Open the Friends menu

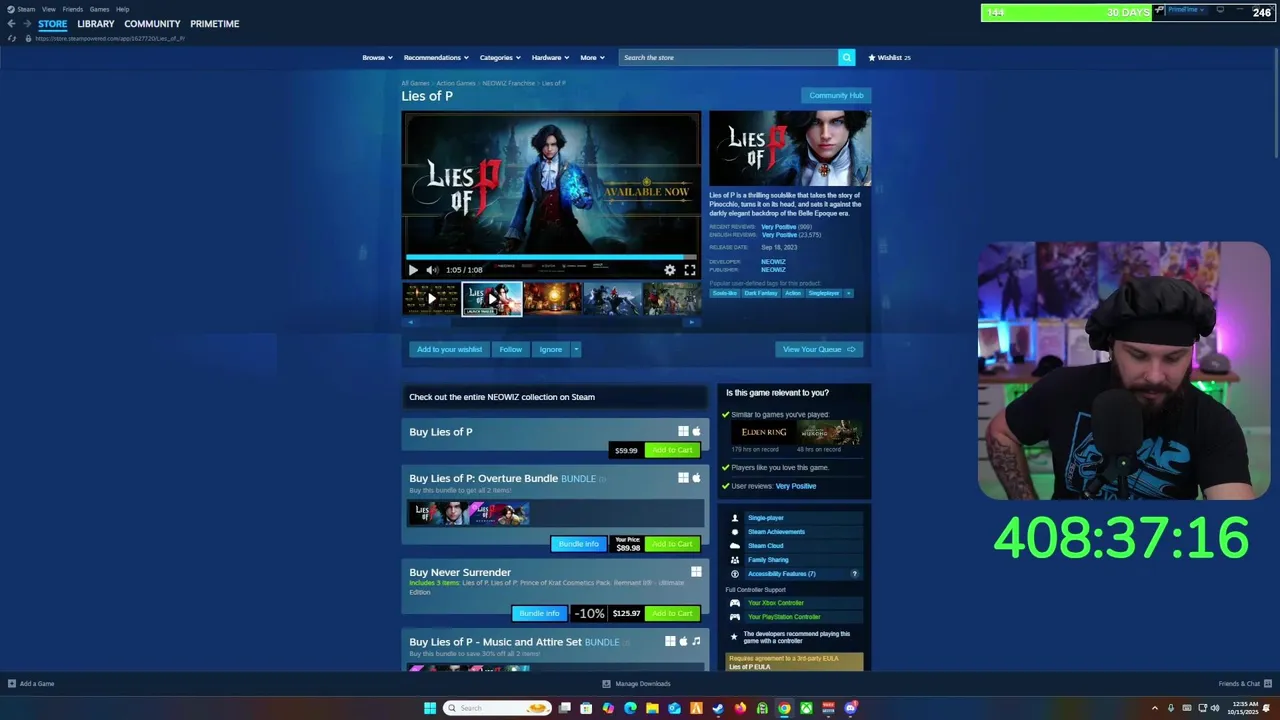(73, 9)
